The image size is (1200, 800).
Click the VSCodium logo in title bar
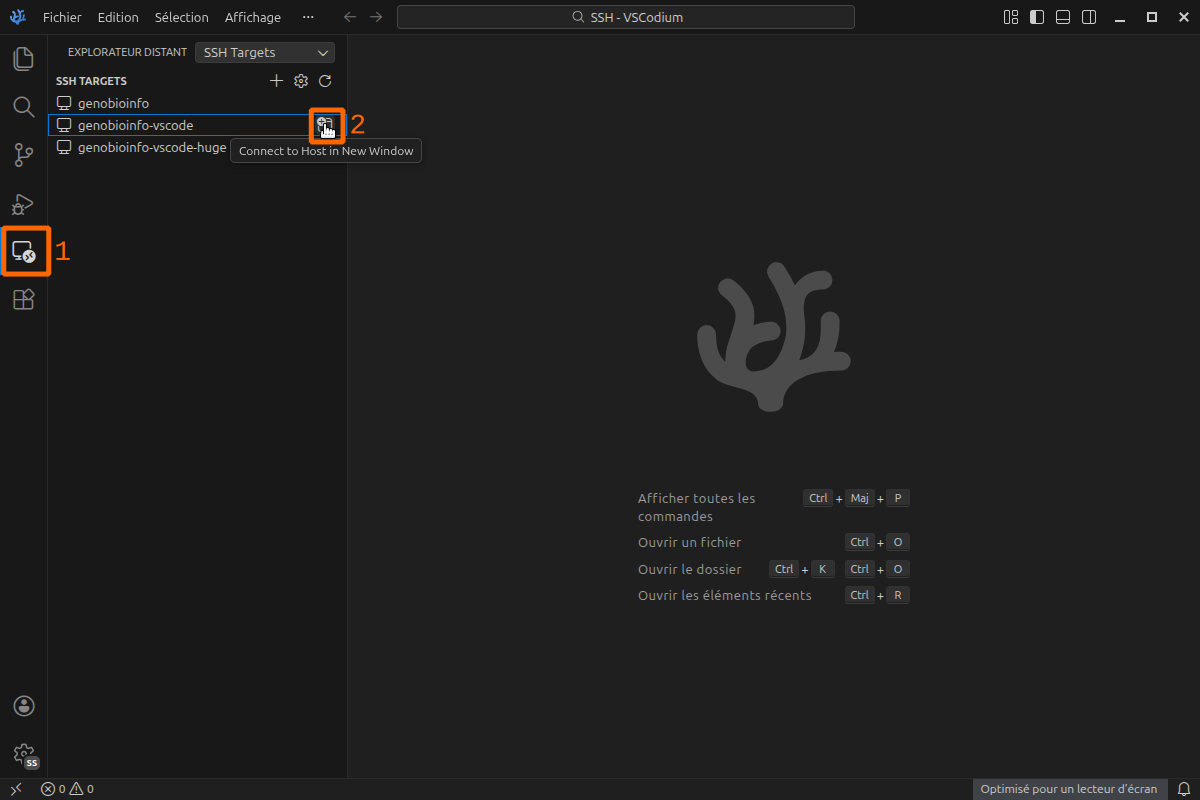click(18, 17)
